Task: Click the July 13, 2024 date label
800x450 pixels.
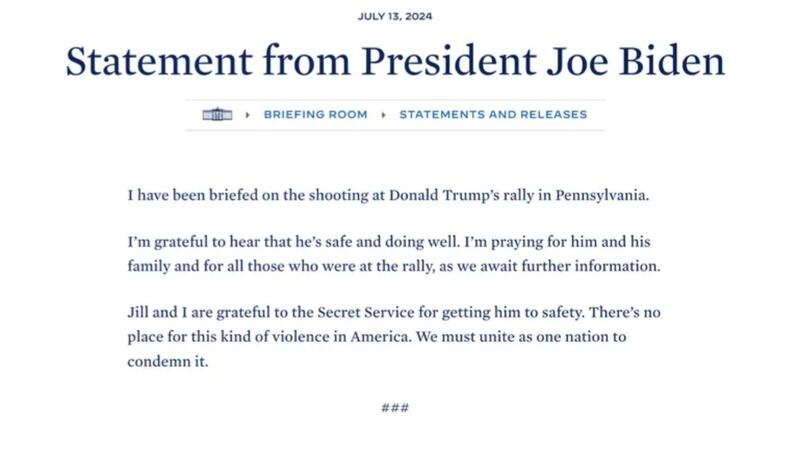Action: click(x=395, y=16)
